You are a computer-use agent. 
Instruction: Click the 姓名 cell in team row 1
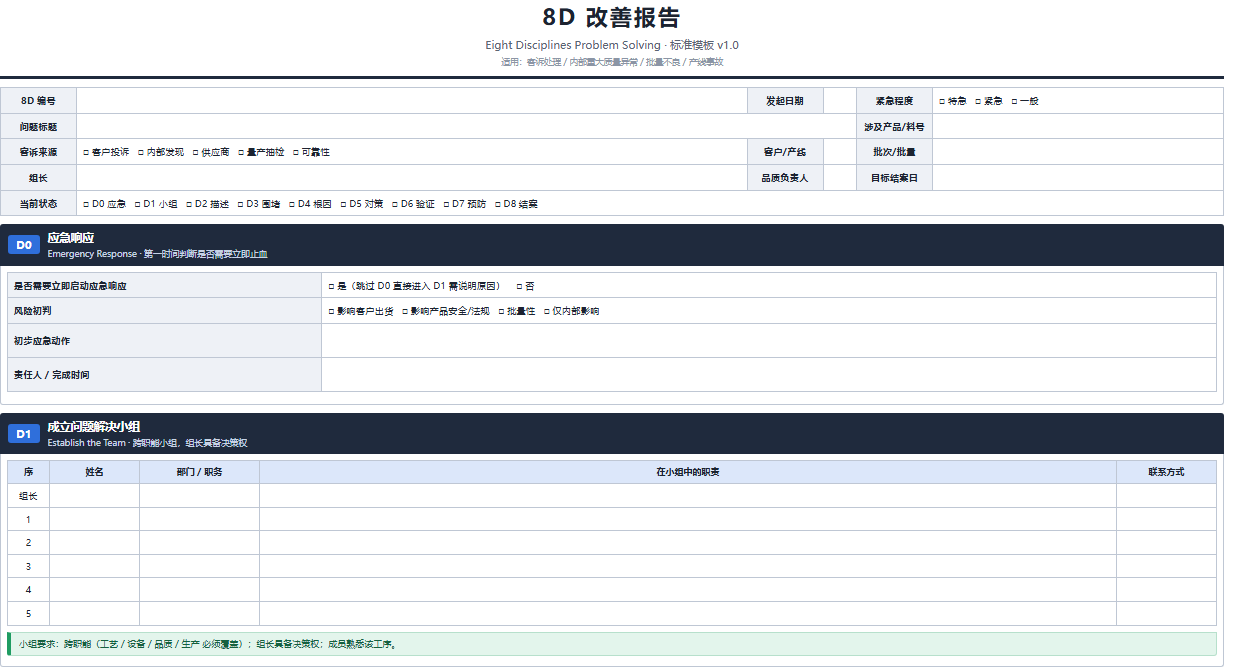[95, 520]
